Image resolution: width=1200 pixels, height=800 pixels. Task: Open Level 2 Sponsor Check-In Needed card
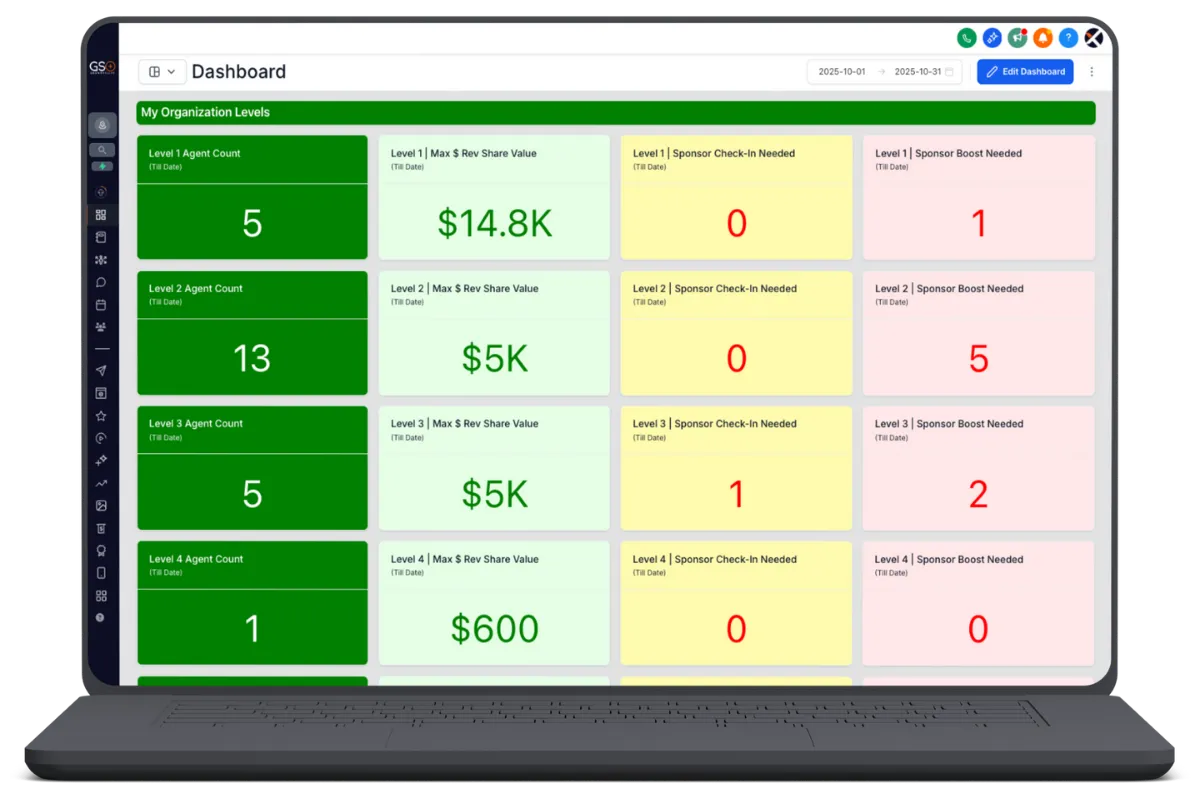736,333
